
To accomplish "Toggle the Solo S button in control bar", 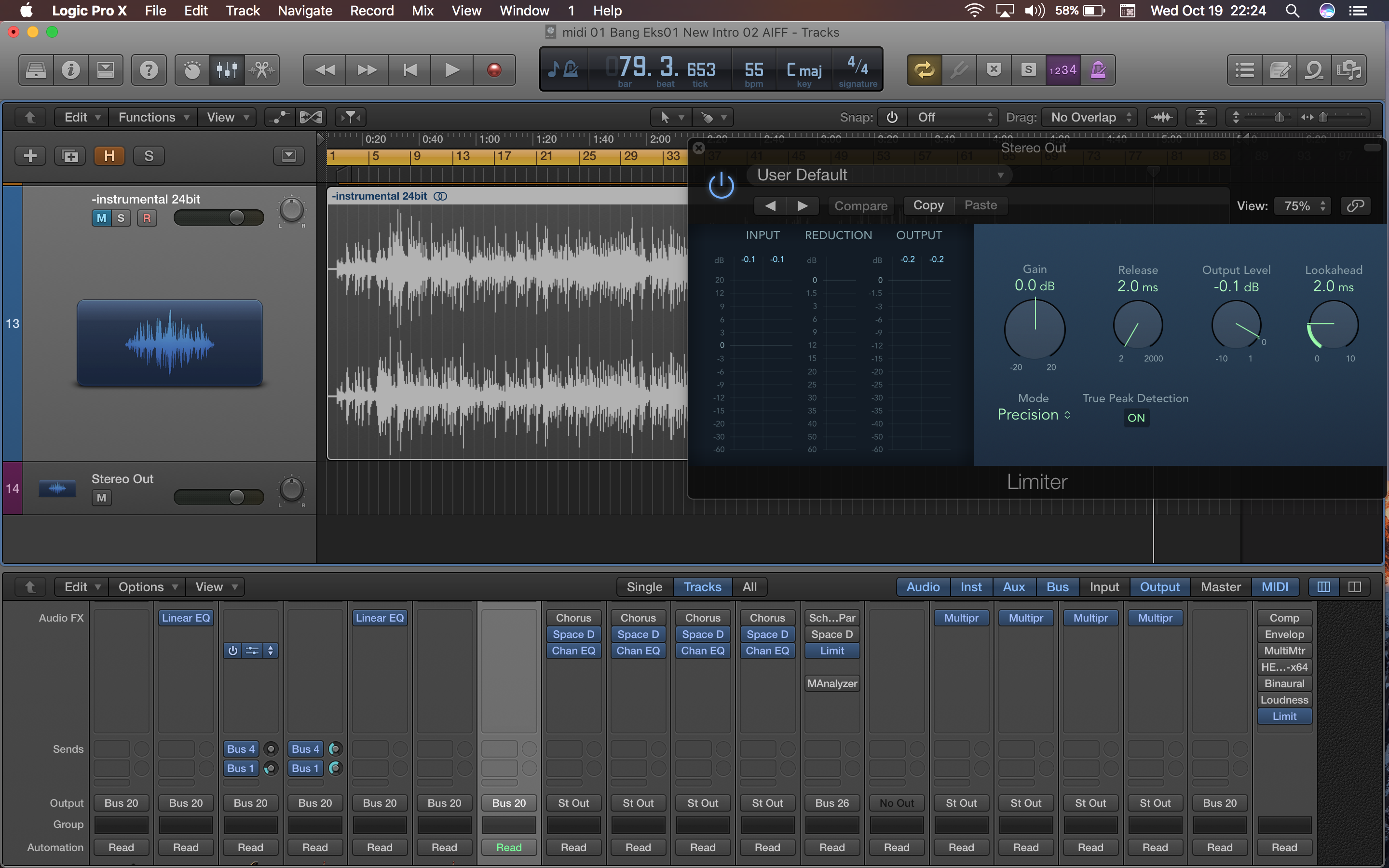I will click(1029, 70).
